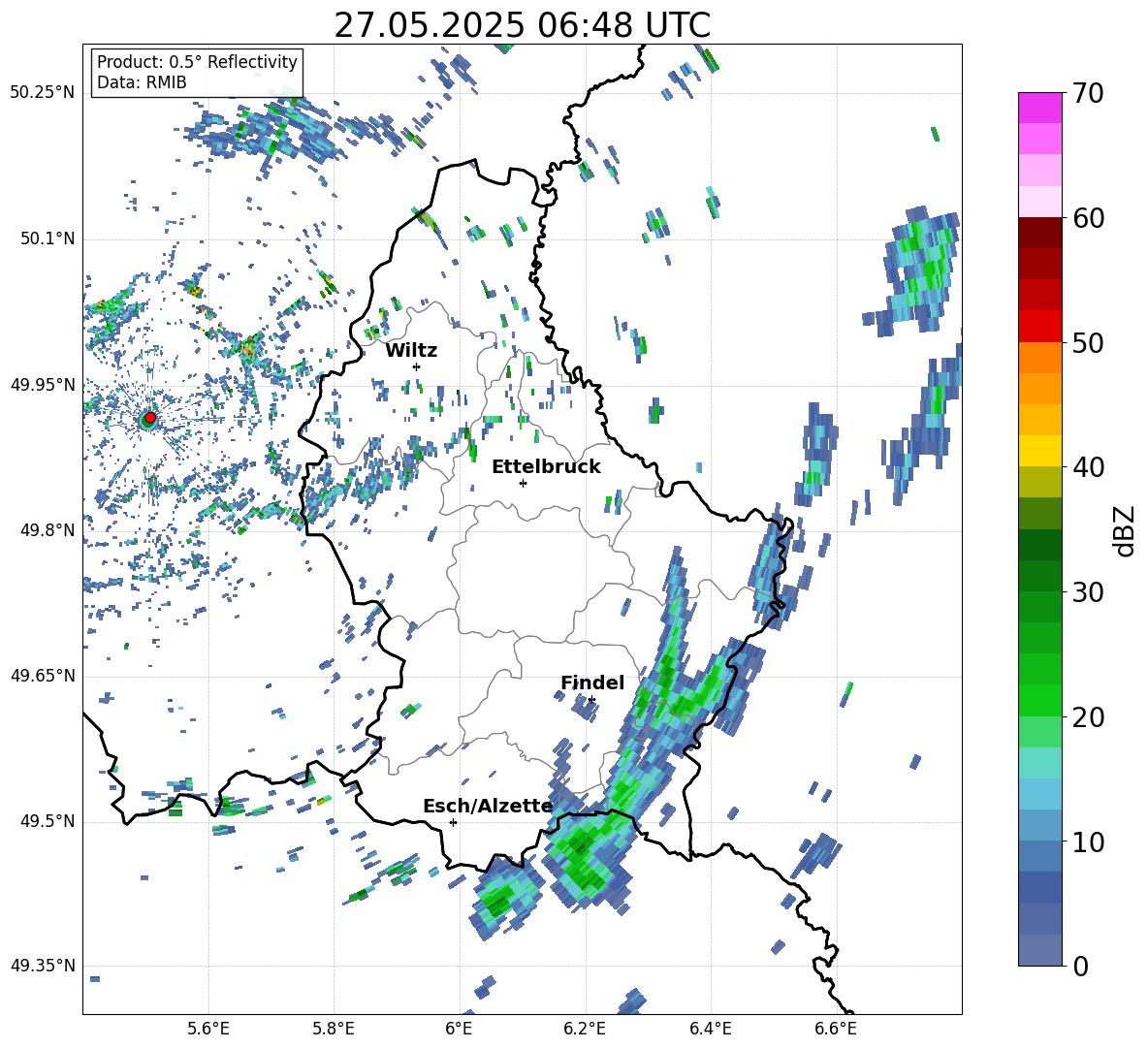Click the 49.65°N latitude label

[x=43, y=676]
